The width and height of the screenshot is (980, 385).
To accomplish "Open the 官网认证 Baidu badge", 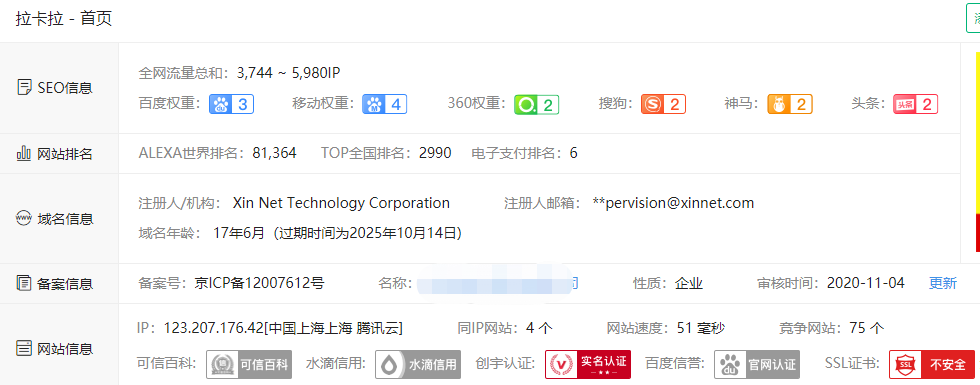I will click(757, 364).
